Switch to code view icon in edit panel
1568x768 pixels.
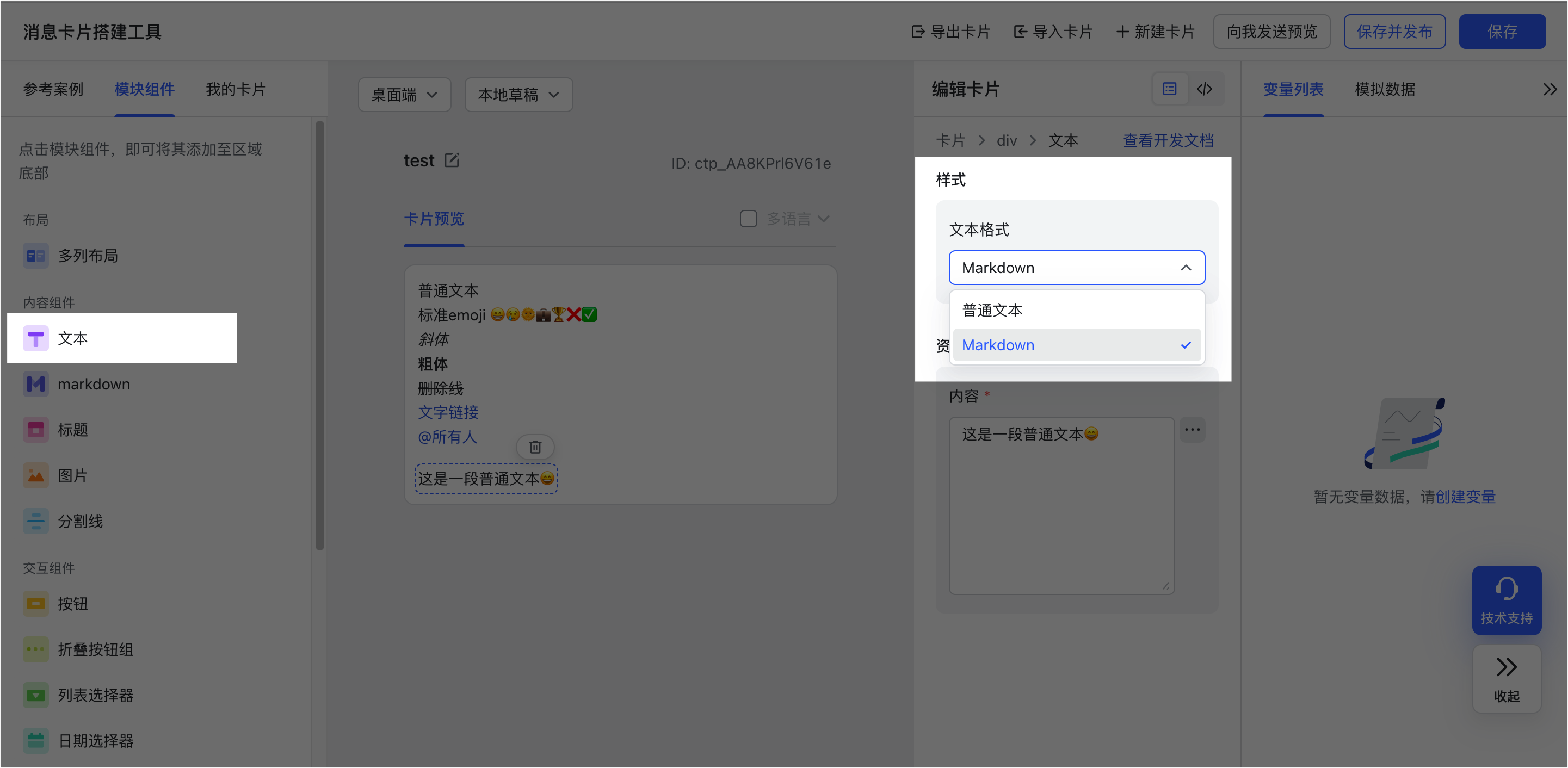pyautogui.click(x=1204, y=89)
